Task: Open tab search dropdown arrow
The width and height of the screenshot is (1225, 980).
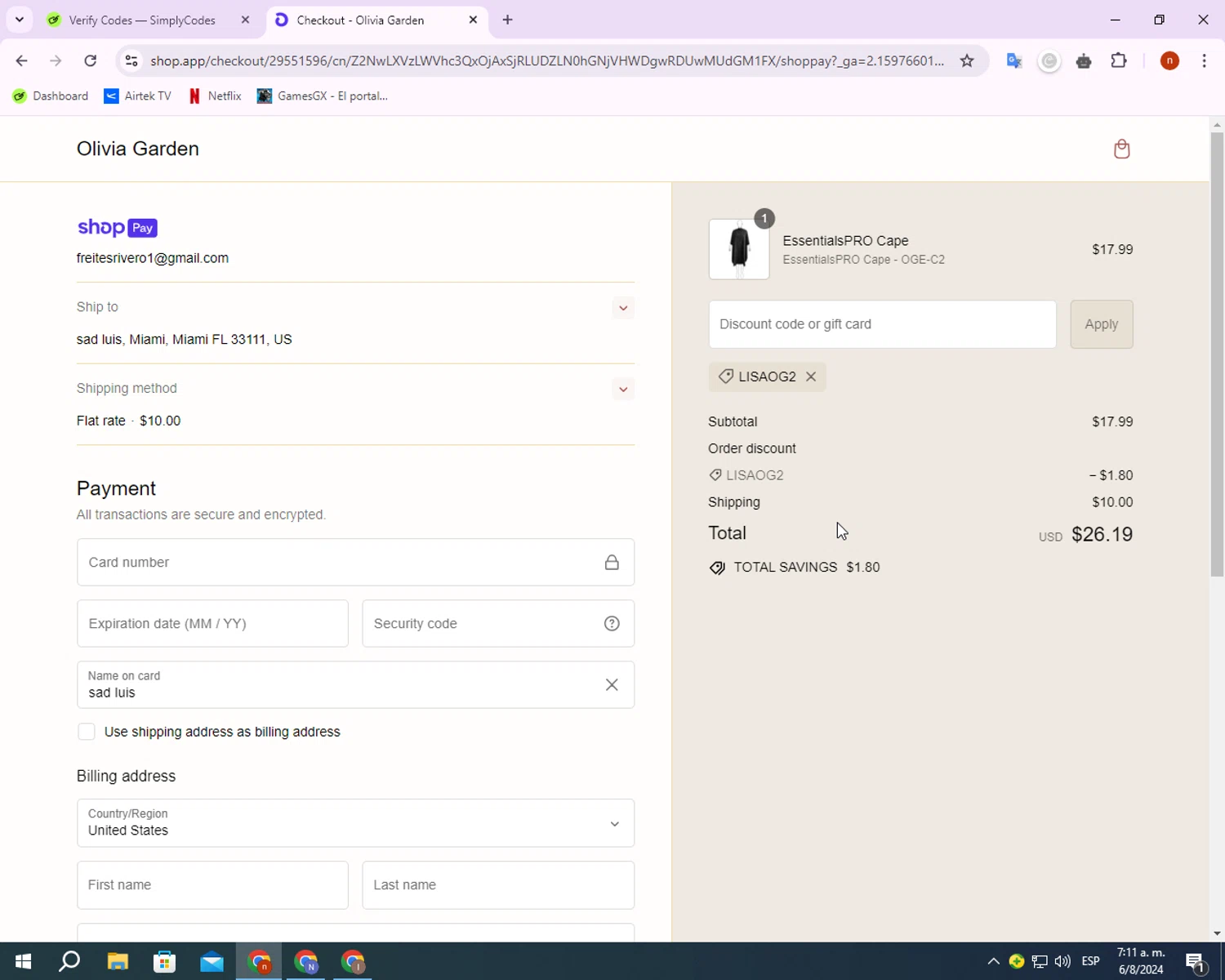Action: [20, 20]
